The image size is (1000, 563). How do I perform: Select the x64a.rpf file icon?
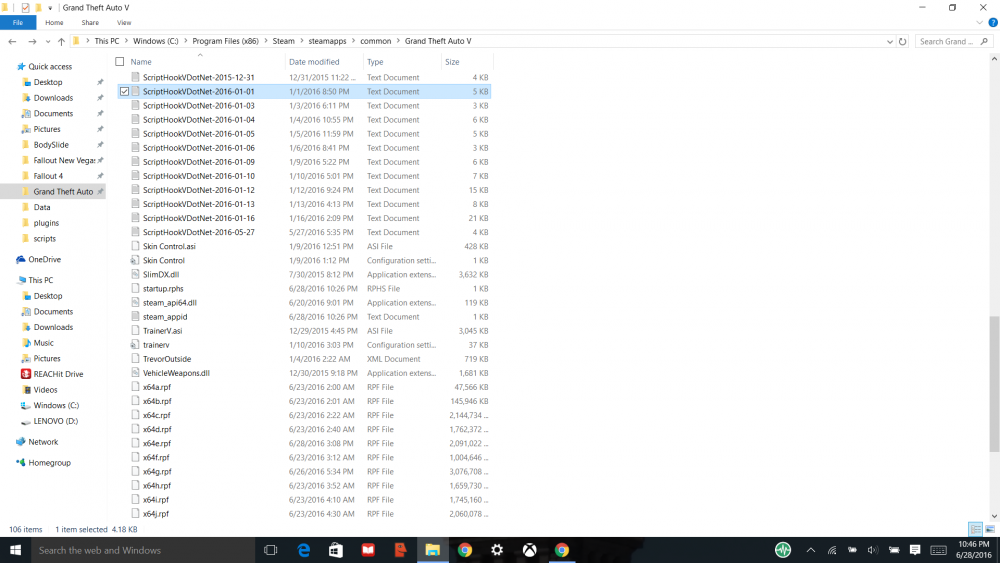[x=135, y=387]
